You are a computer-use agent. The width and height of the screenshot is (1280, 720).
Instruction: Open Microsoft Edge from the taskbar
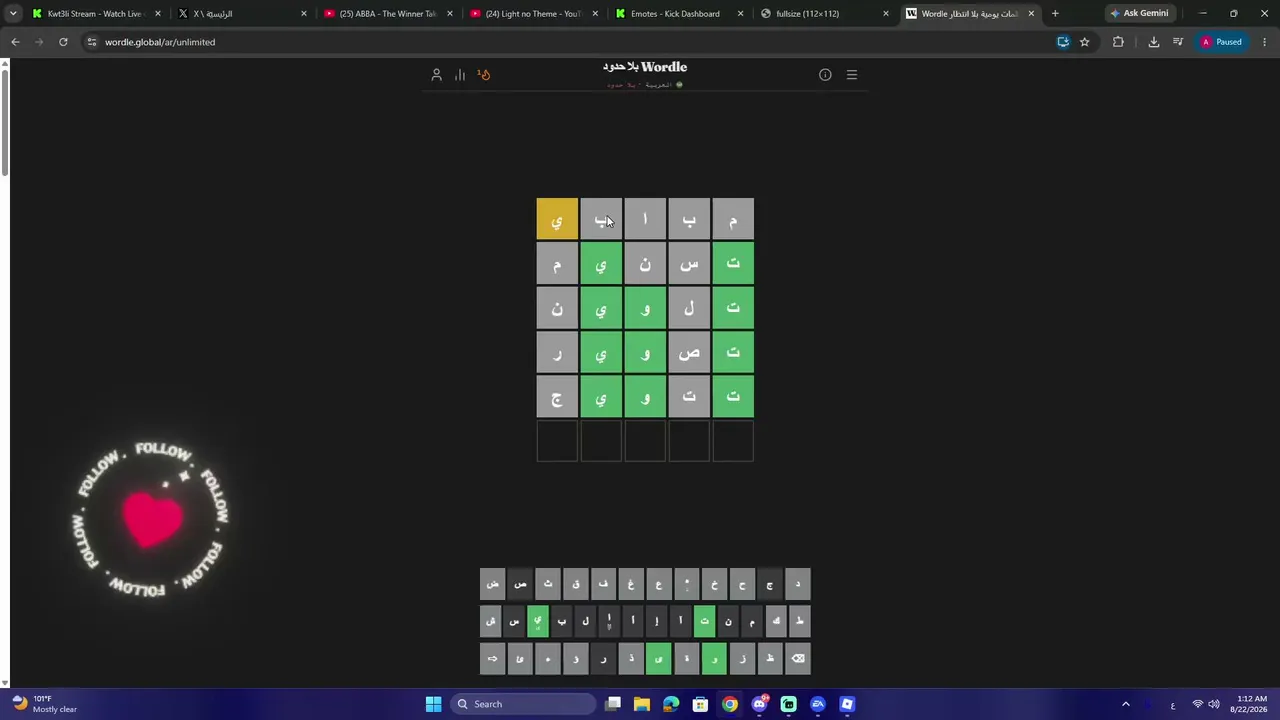click(671, 704)
